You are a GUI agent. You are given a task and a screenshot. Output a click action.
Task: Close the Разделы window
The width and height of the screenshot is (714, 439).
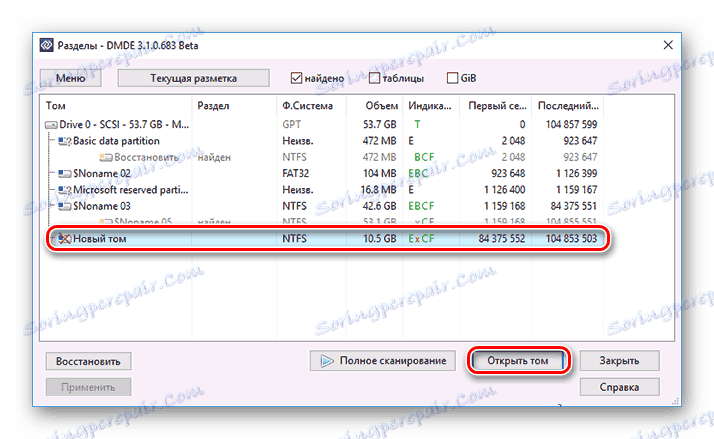[668, 45]
